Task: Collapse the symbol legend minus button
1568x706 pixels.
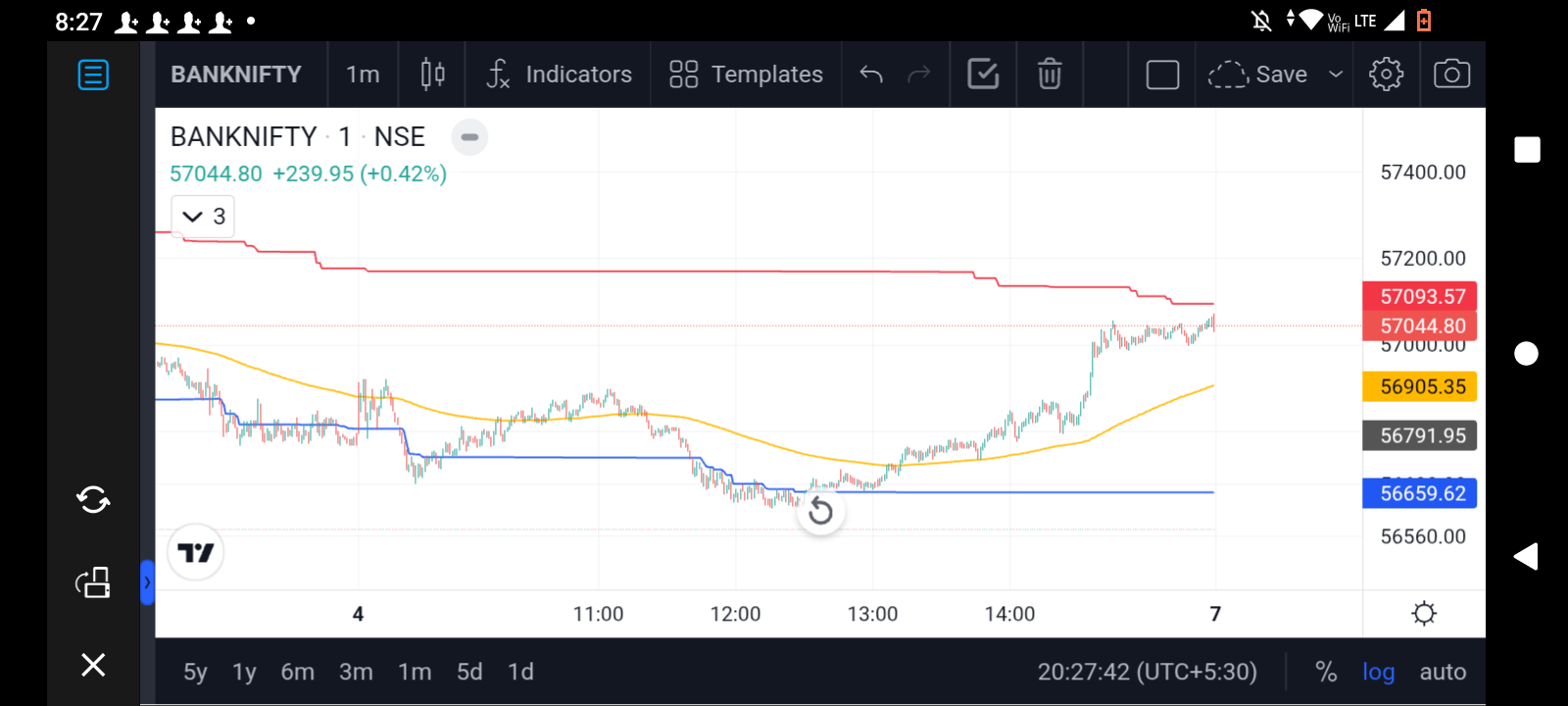Action: pyautogui.click(x=469, y=137)
